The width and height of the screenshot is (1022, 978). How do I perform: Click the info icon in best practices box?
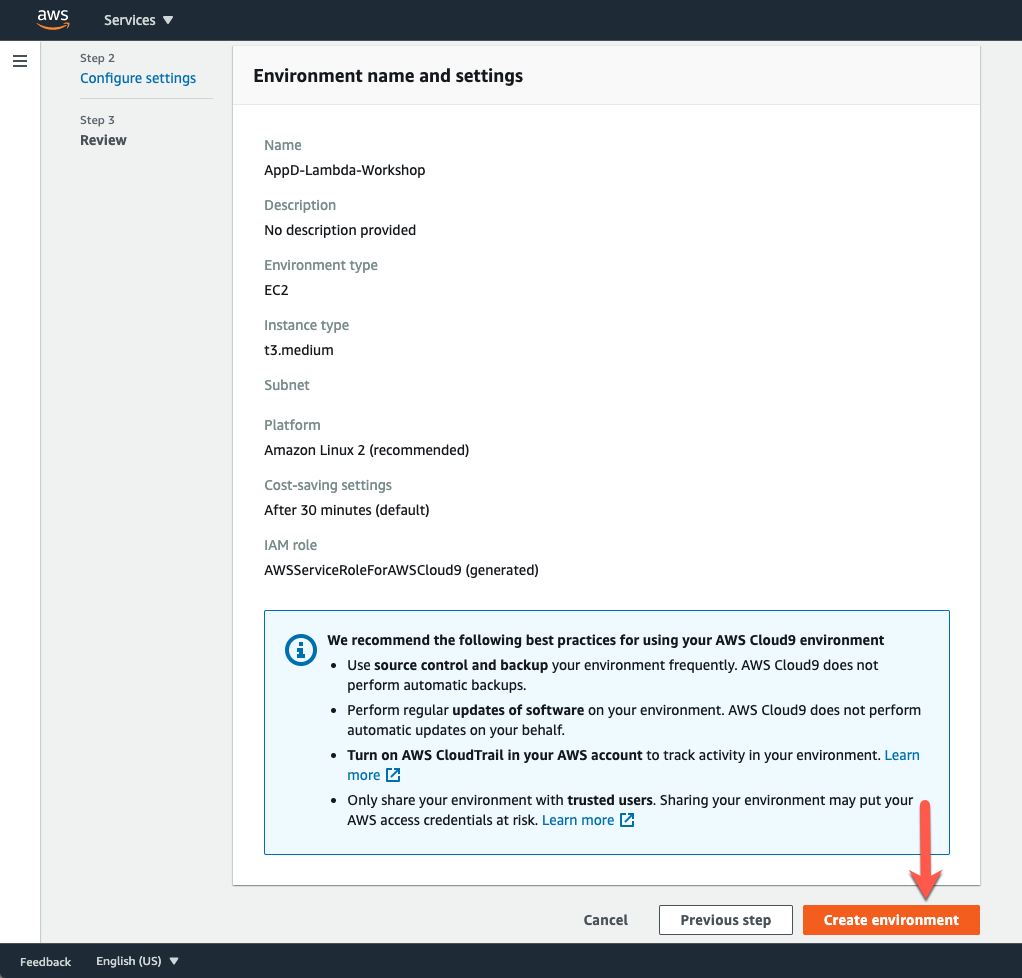point(300,649)
